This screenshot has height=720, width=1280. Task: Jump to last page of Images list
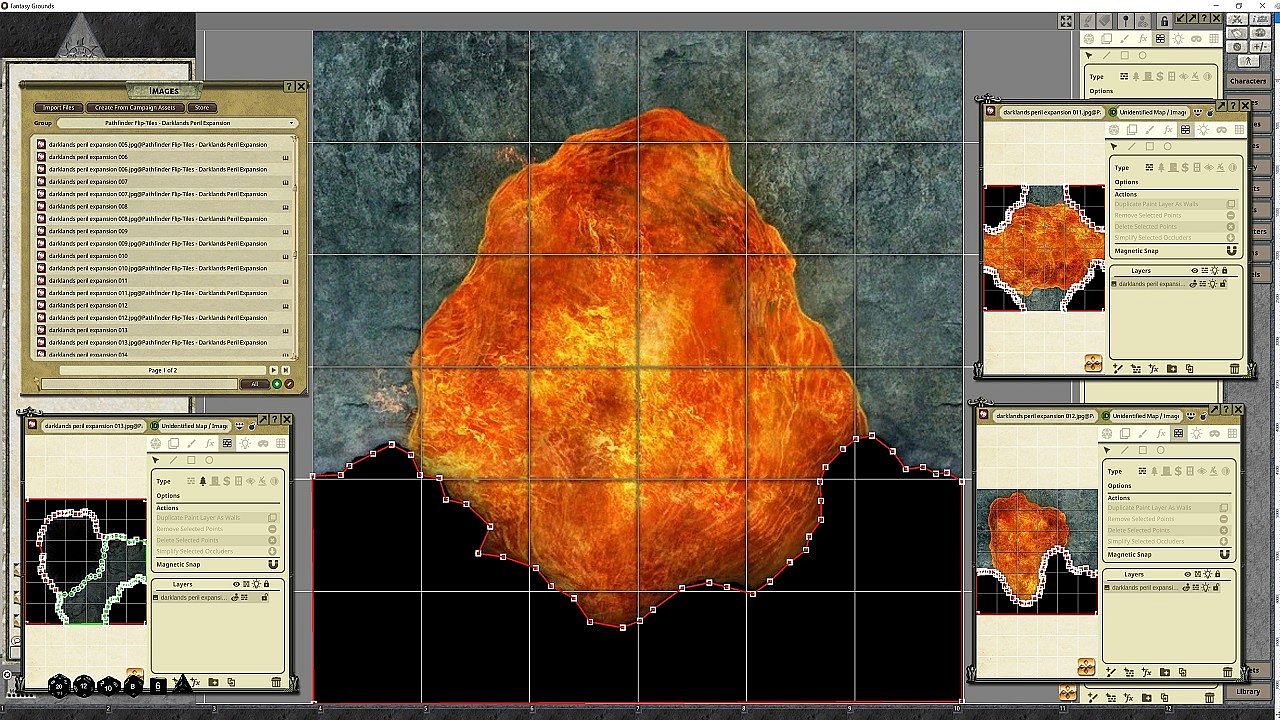click(x=287, y=370)
